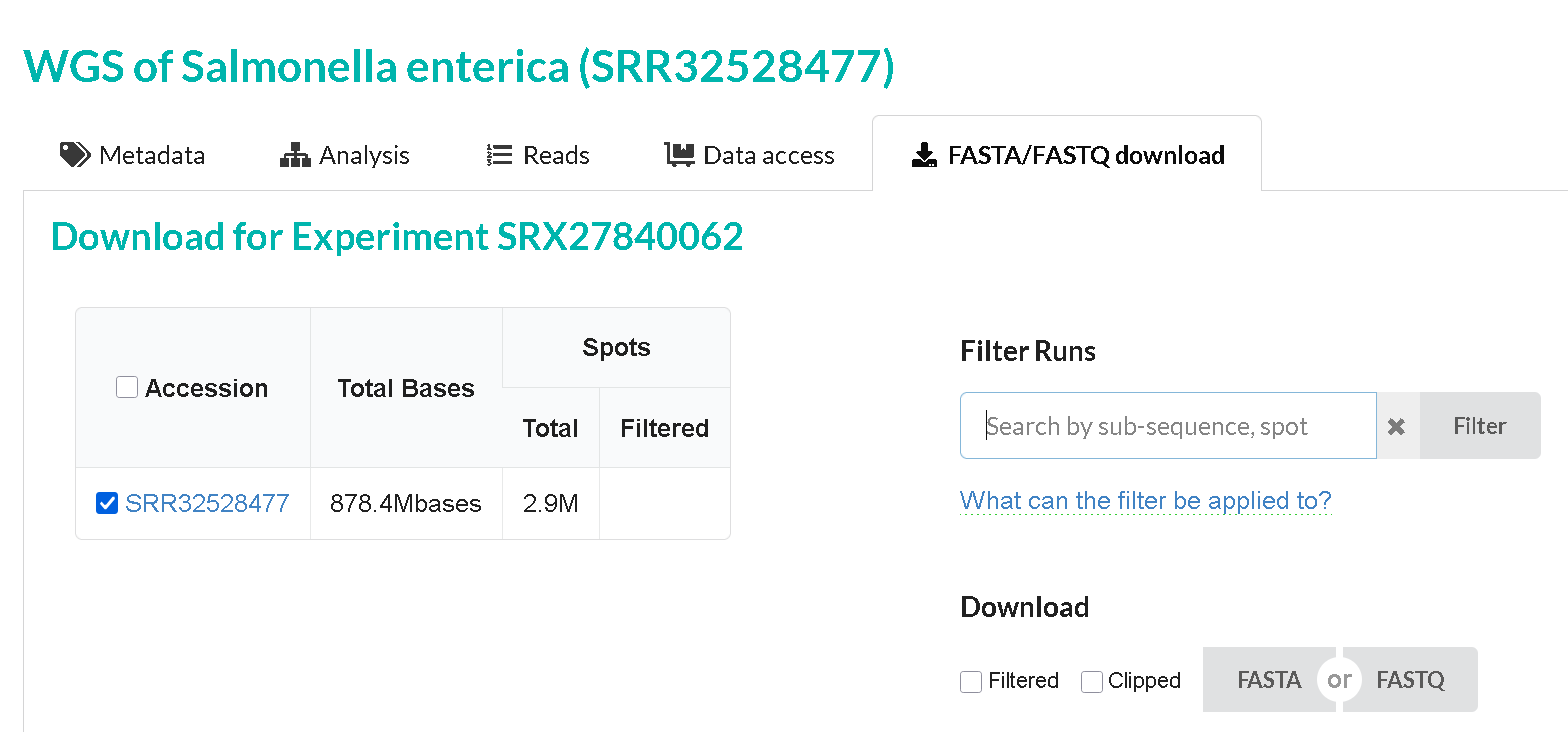The image size is (1568, 732).
Task: Click the Spots column group header
Action: tap(616, 348)
